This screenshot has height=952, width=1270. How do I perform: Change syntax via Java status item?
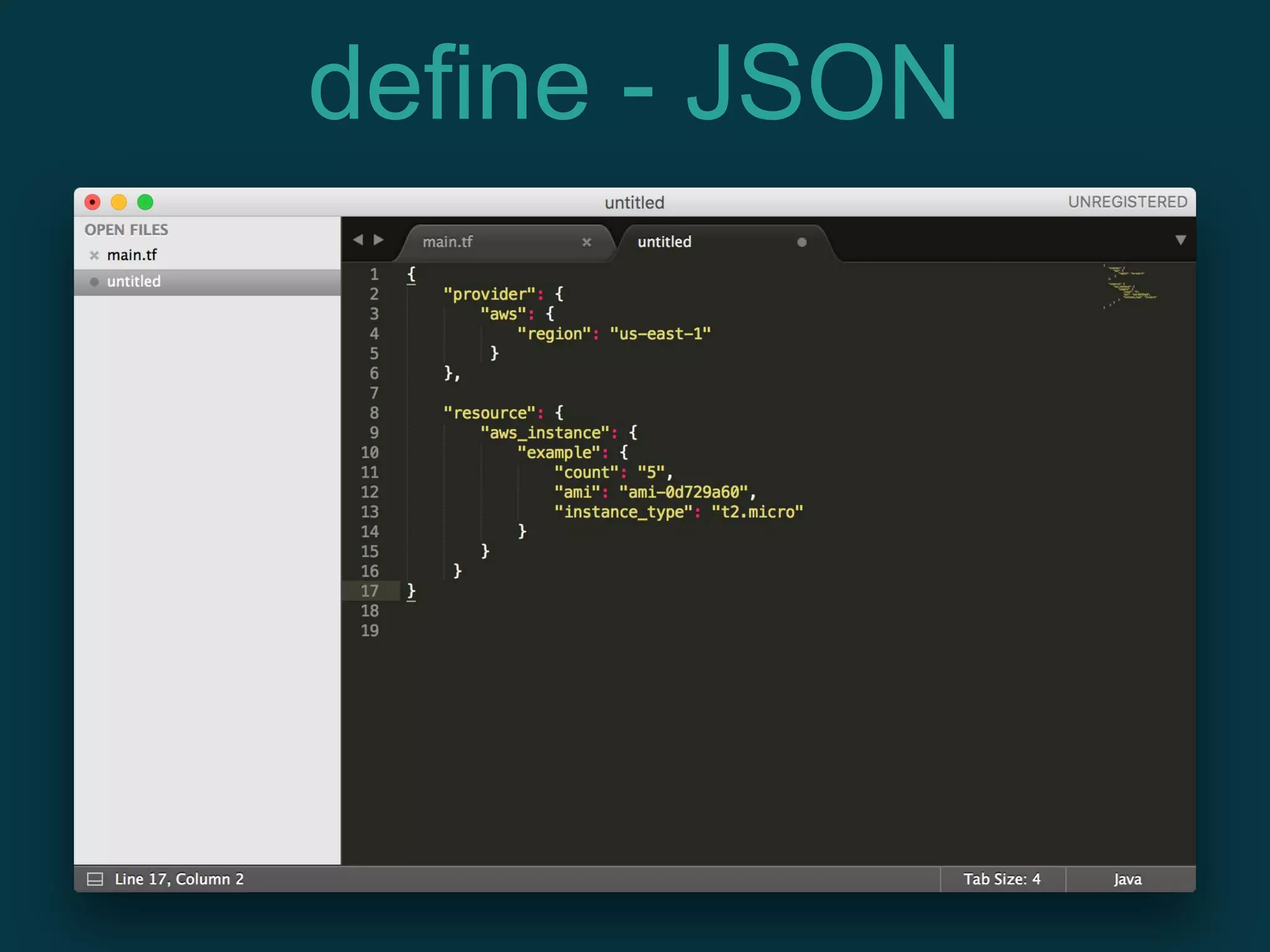(1127, 879)
